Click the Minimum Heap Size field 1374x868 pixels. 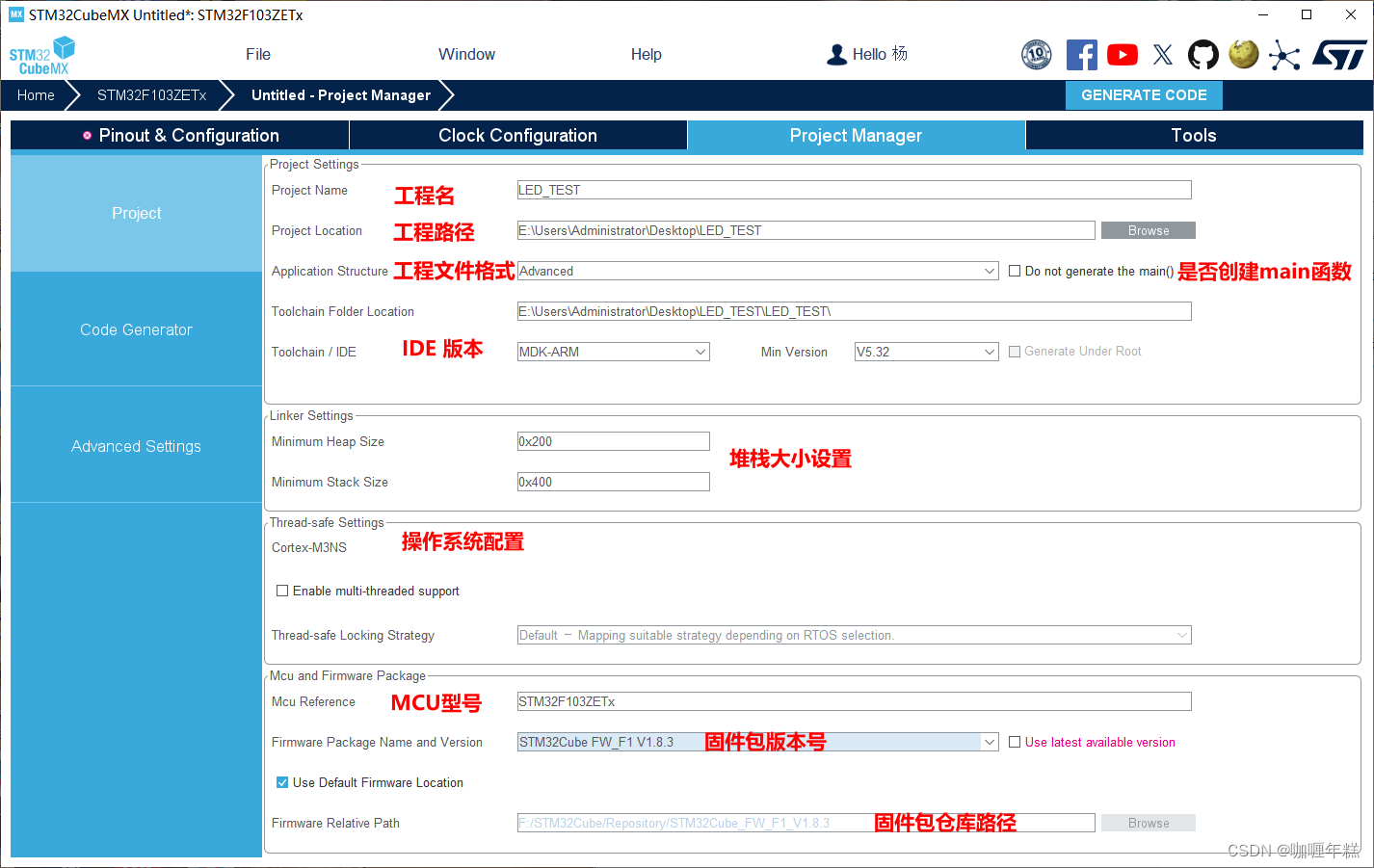point(613,441)
